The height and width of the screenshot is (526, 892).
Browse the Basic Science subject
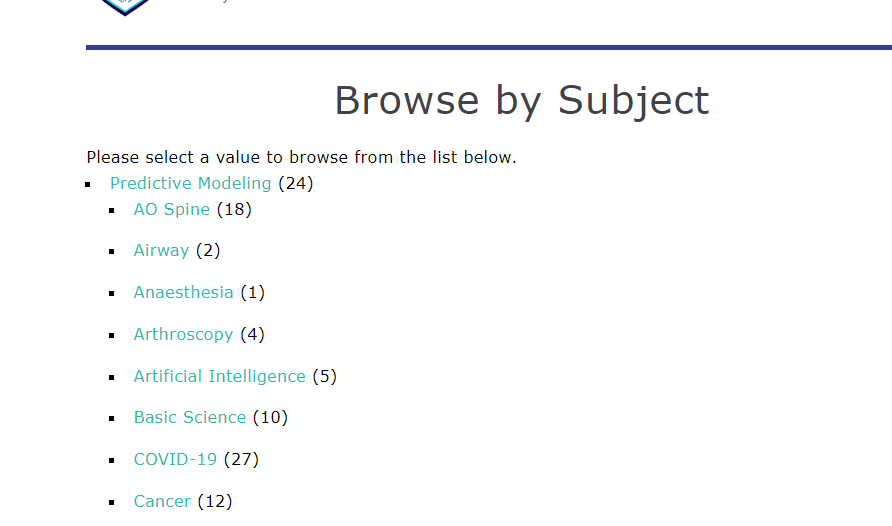pyautogui.click(x=190, y=417)
